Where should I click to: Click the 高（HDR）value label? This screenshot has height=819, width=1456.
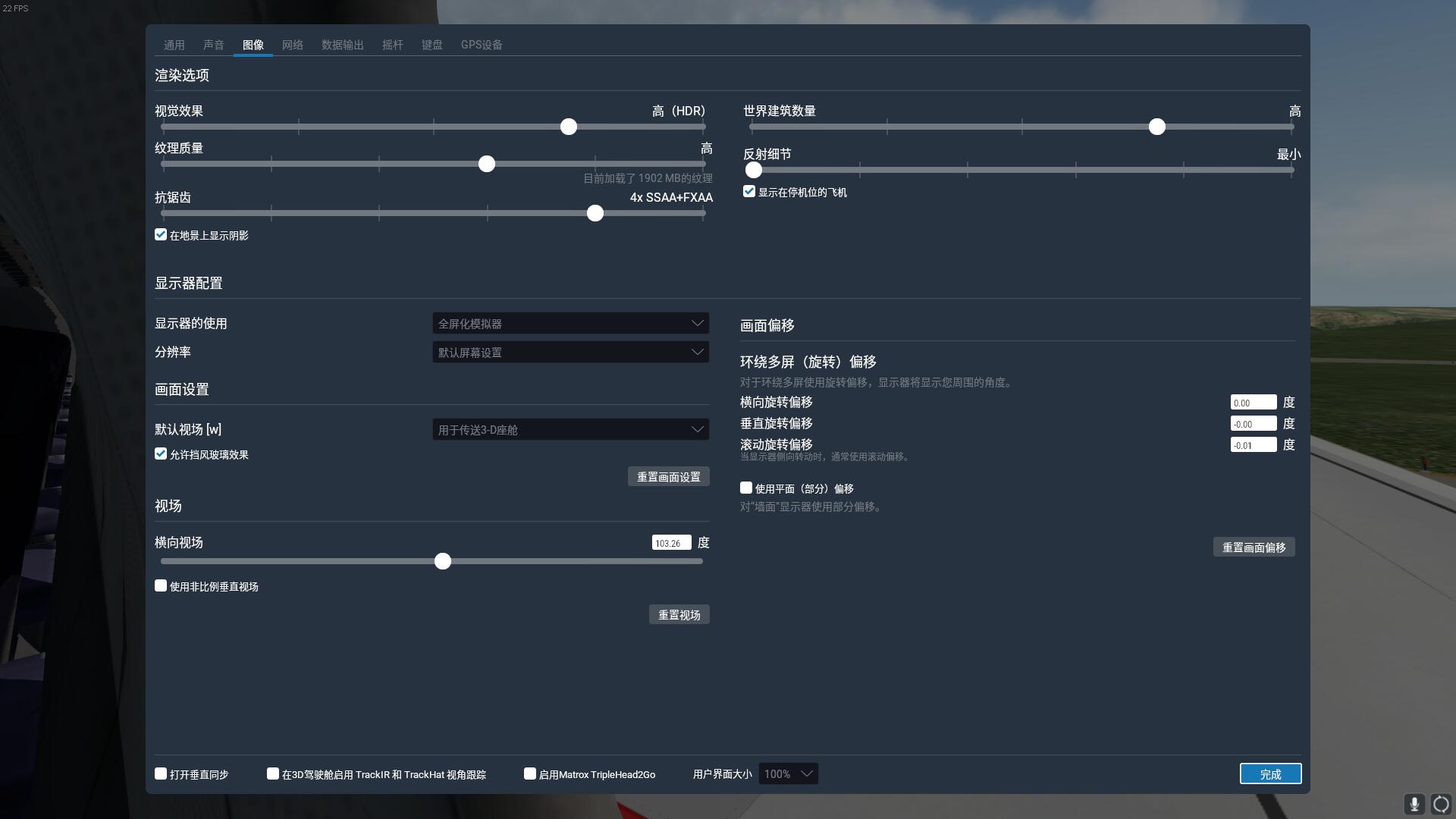[679, 111]
